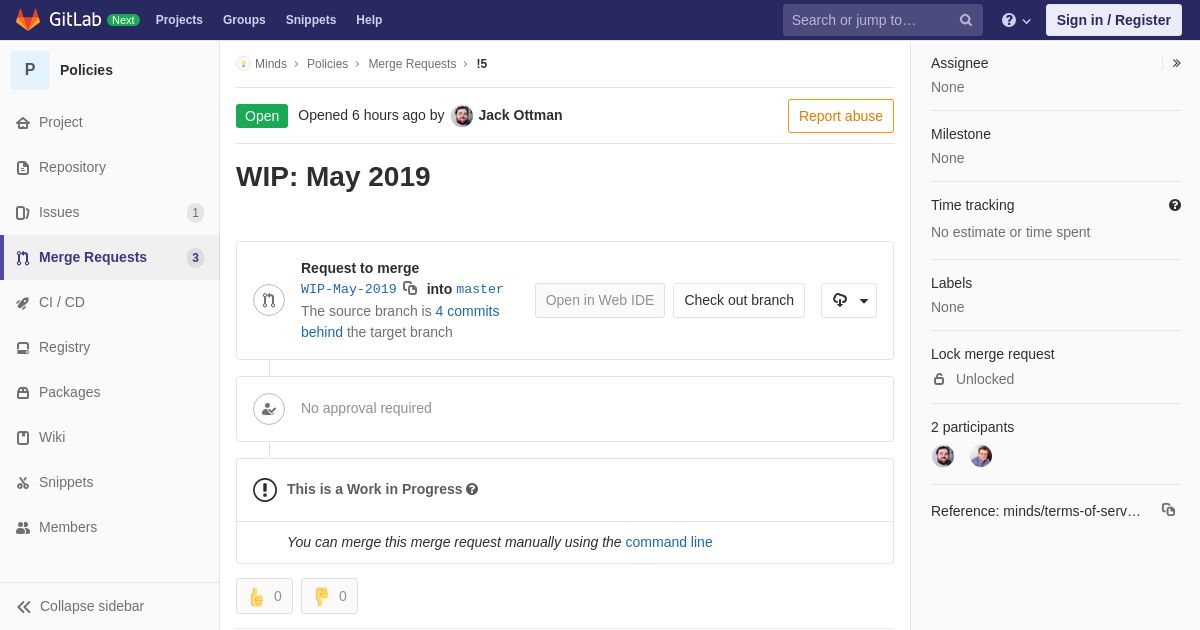Click the search magnifier icon
This screenshot has height=630, width=1200.
click(966, 20)
